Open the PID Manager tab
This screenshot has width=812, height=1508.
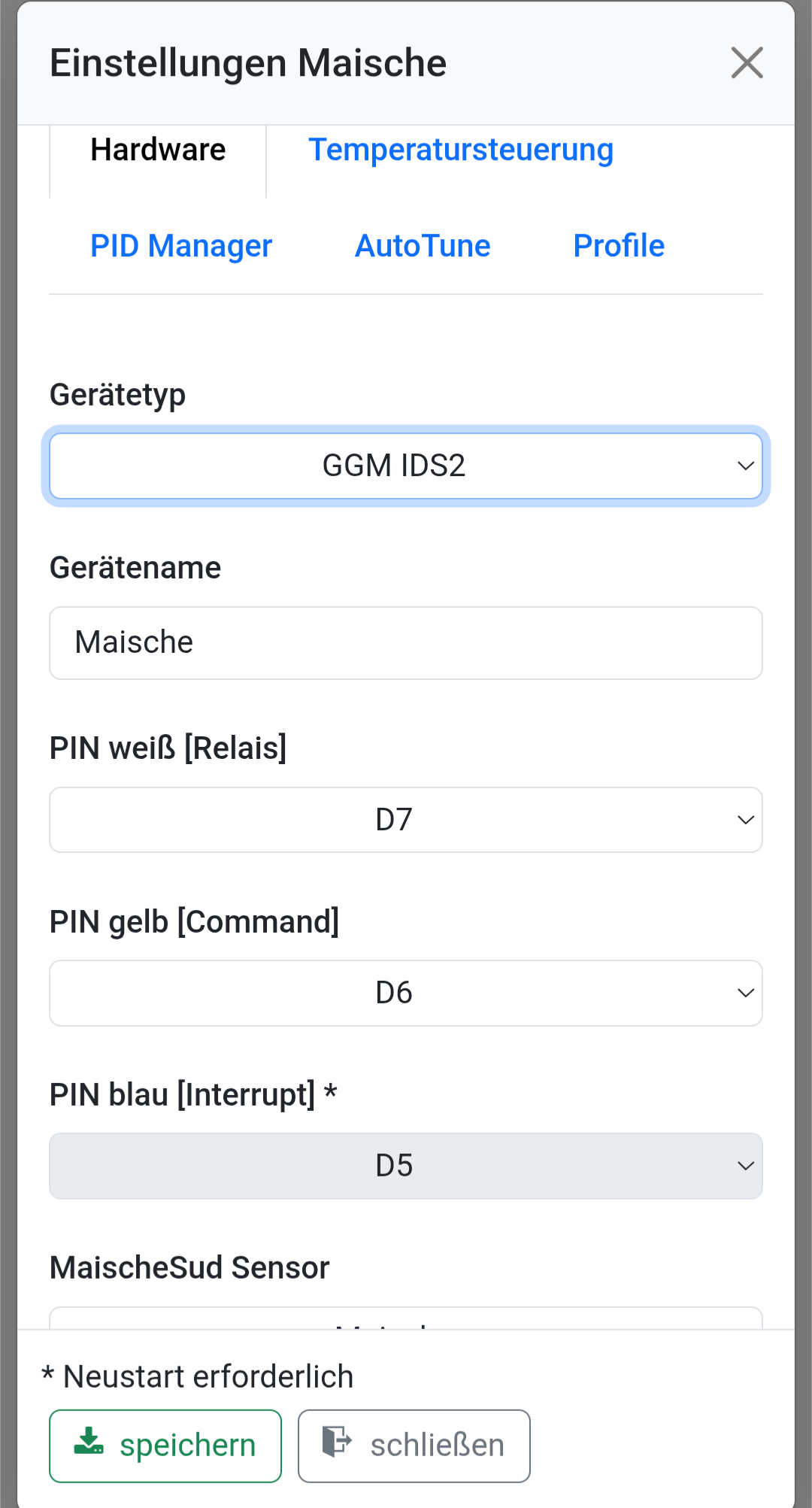click(181, 247)
